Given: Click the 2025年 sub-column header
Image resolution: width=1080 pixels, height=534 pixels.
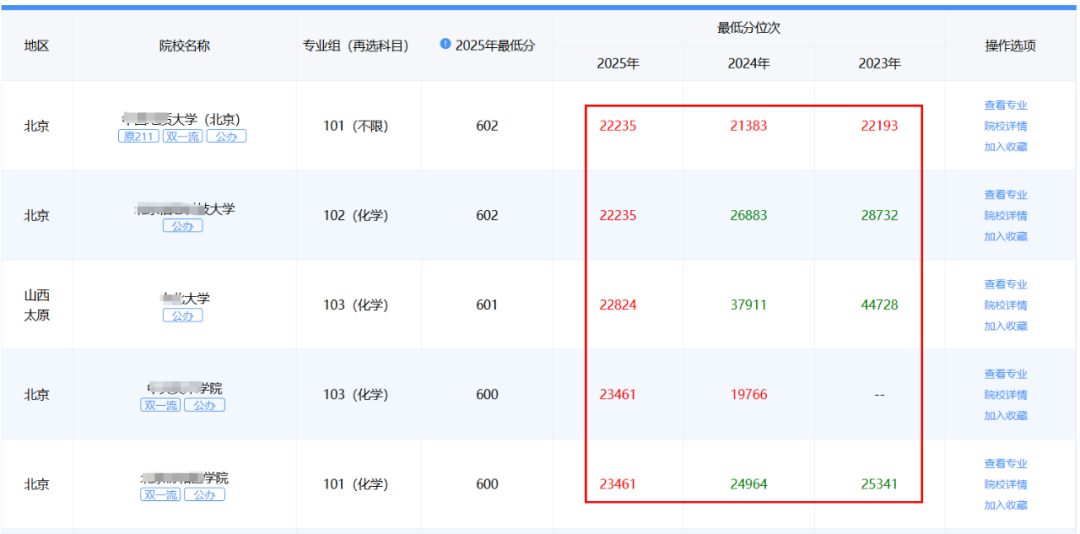Looking at the screenshot, I should tap(618, 63).
